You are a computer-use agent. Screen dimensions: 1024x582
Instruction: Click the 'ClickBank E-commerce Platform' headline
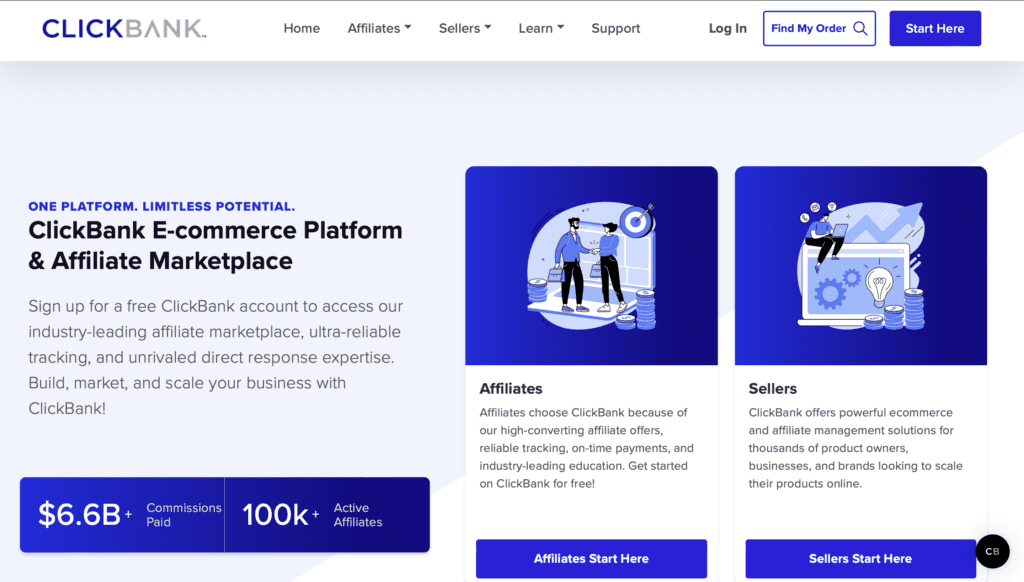pos(215,246)
